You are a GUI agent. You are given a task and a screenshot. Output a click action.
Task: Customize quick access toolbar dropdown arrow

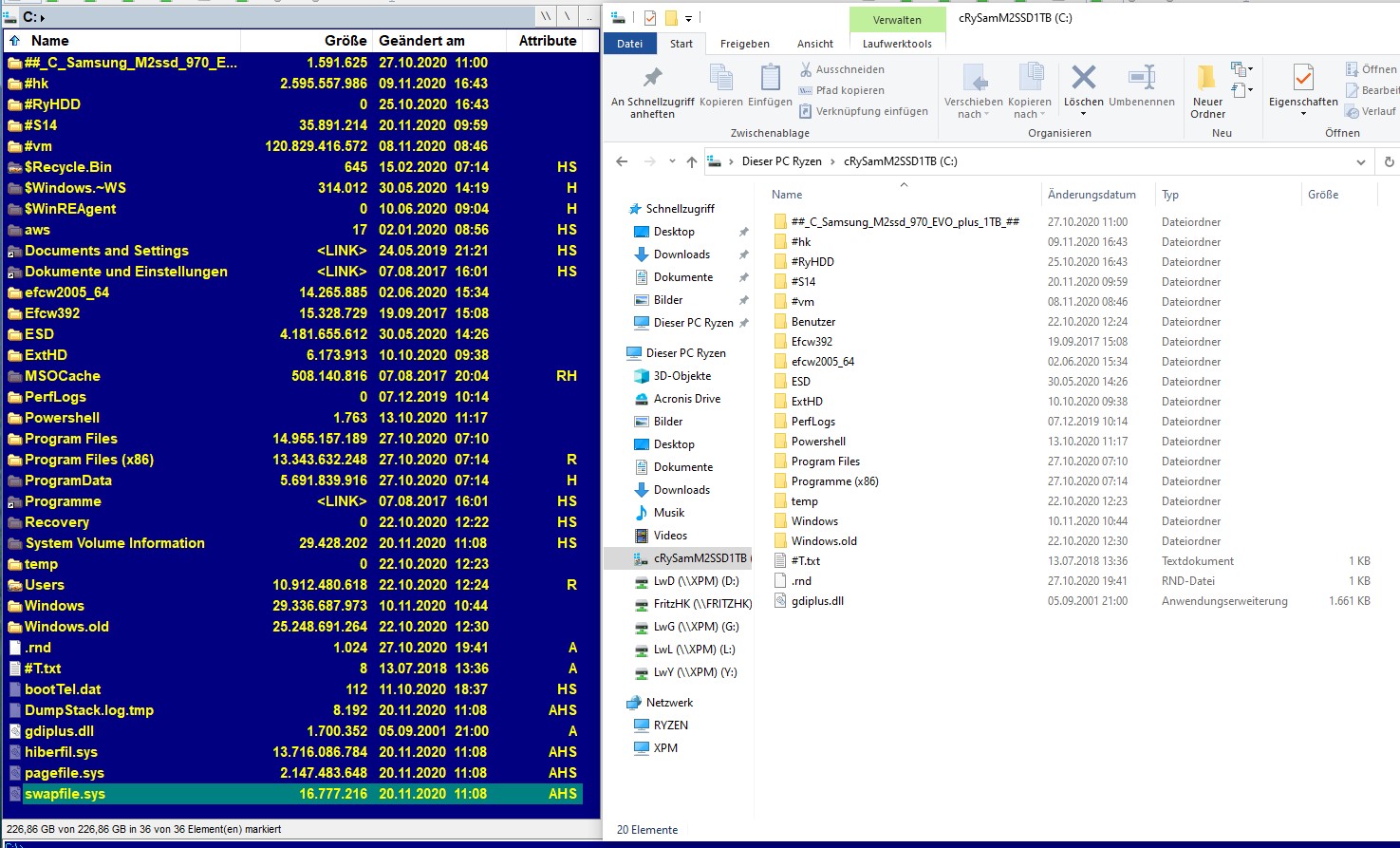click(688, 18)
